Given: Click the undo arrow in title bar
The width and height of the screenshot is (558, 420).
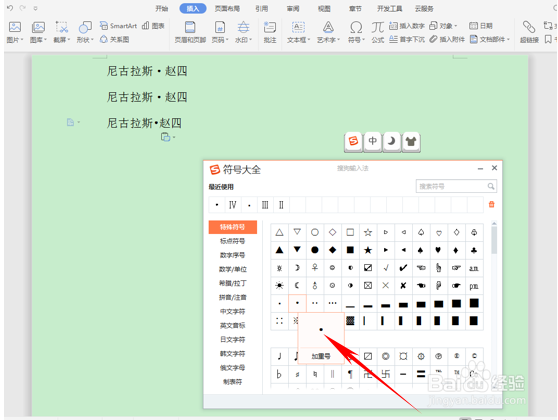Looking at the screenshot, I should click(10, 7).
